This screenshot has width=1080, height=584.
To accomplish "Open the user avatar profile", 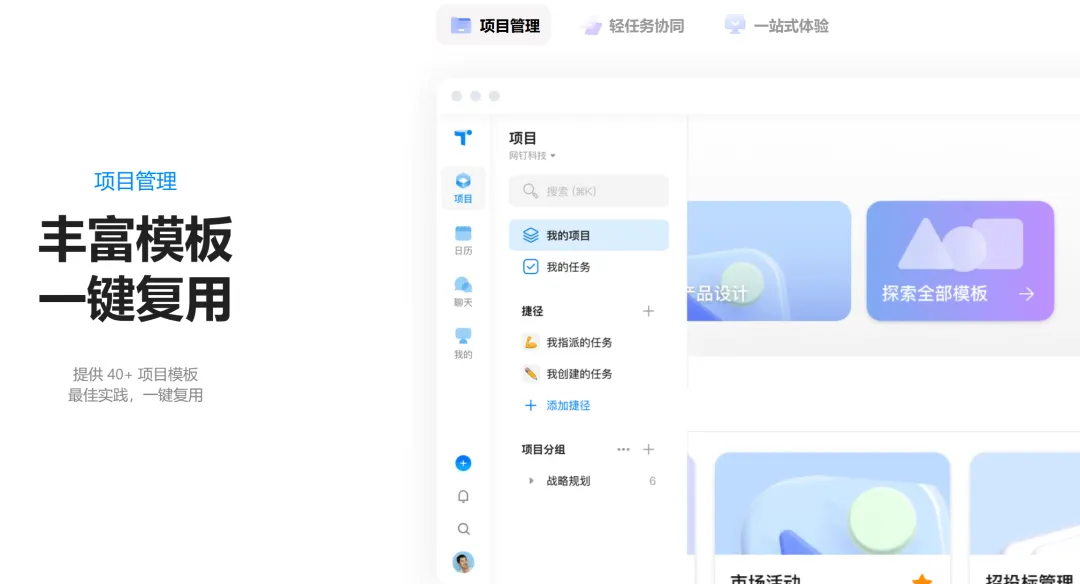I will click(x=463, y=562).
